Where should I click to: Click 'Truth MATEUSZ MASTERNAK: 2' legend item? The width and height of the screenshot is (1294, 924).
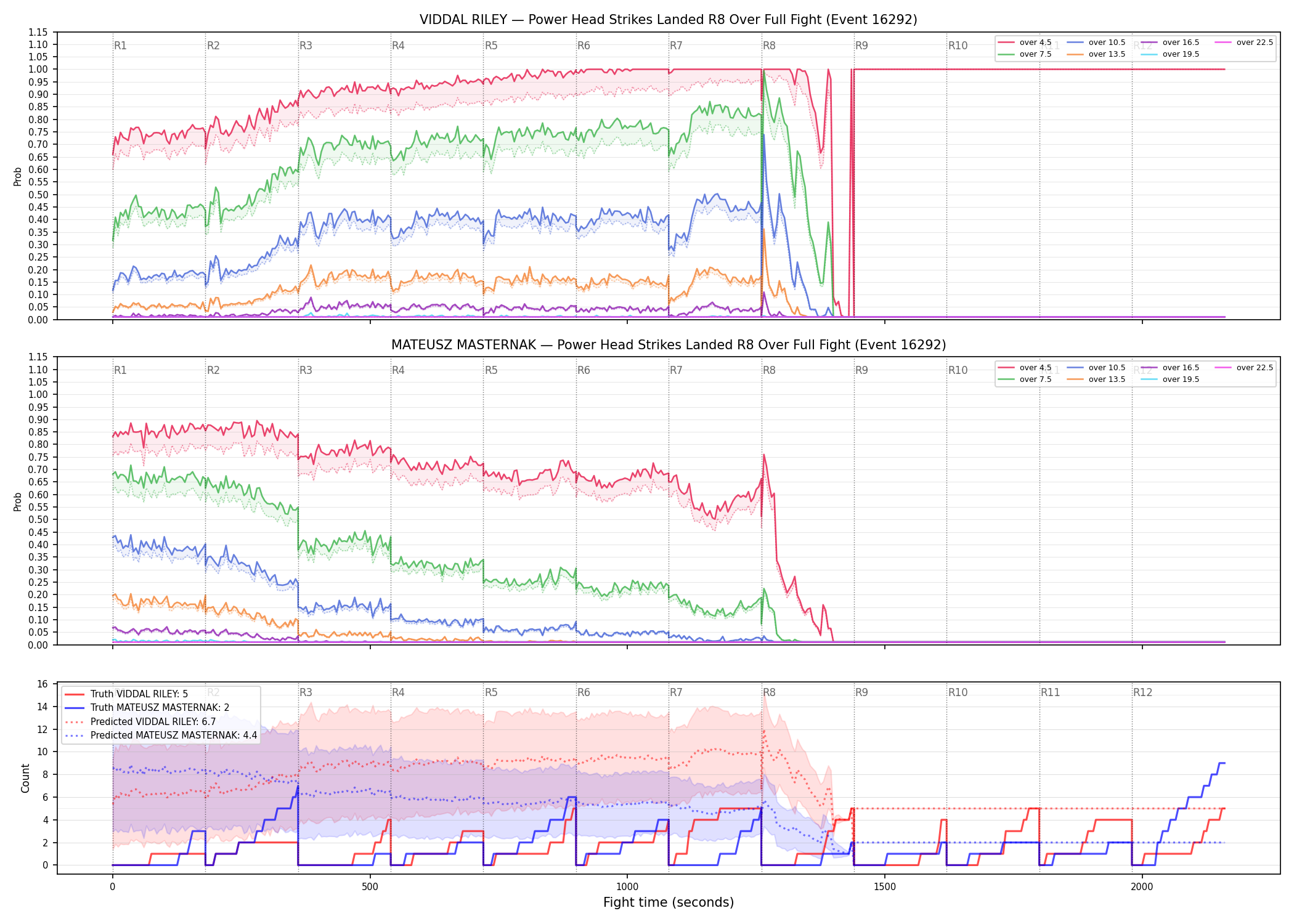click(147, 708)
